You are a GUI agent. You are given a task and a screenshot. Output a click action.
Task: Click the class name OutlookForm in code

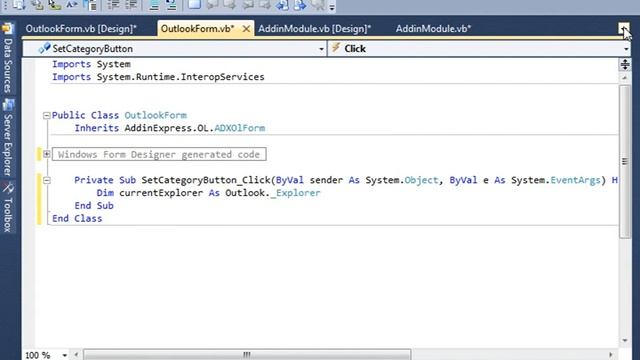156,116
